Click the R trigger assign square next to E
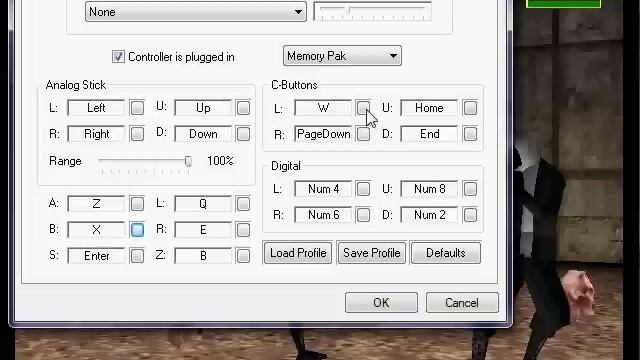 (x=243, y=230)
